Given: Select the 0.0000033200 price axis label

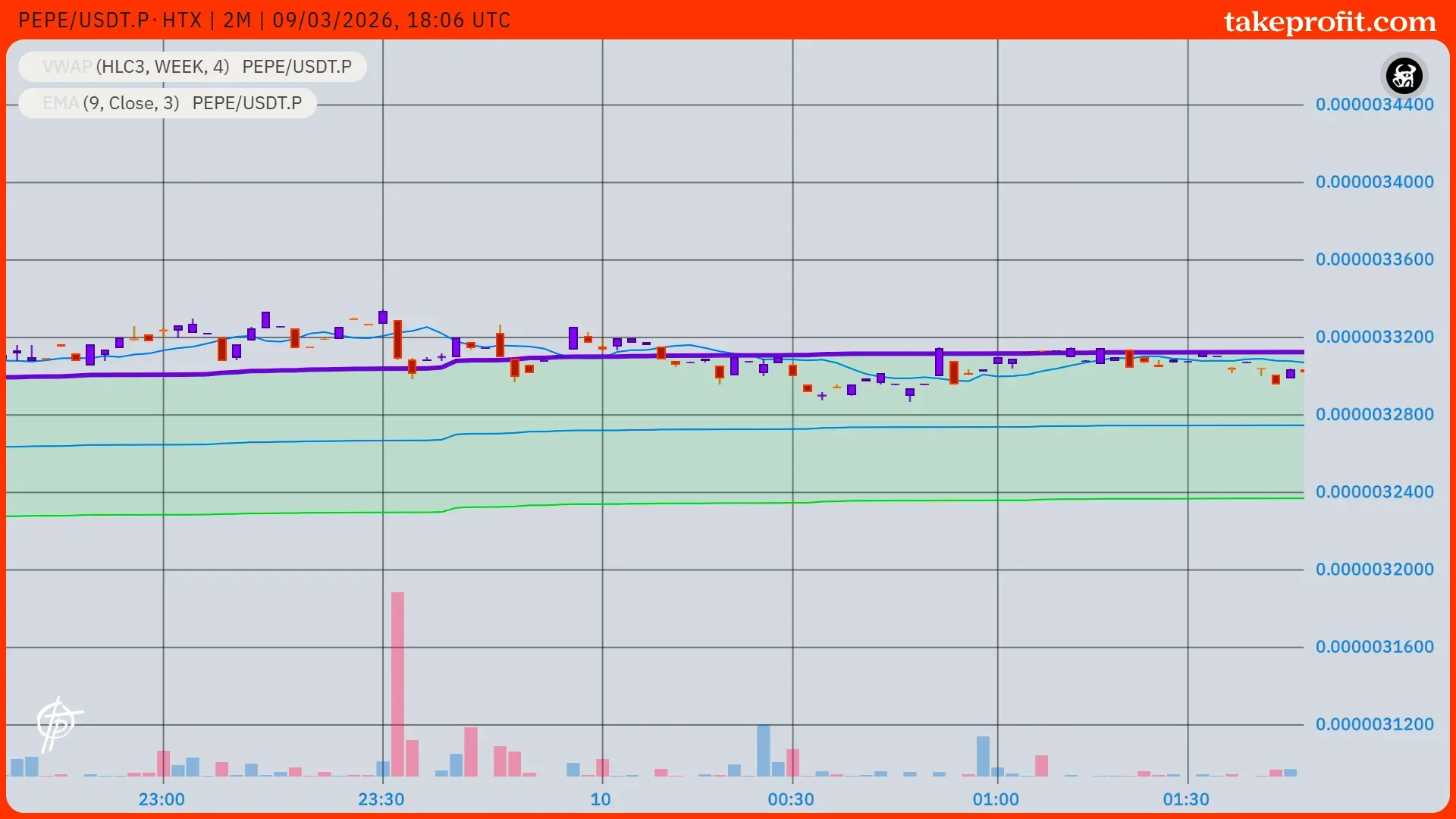Looking at the screenshot, I should coord(1374,337).
